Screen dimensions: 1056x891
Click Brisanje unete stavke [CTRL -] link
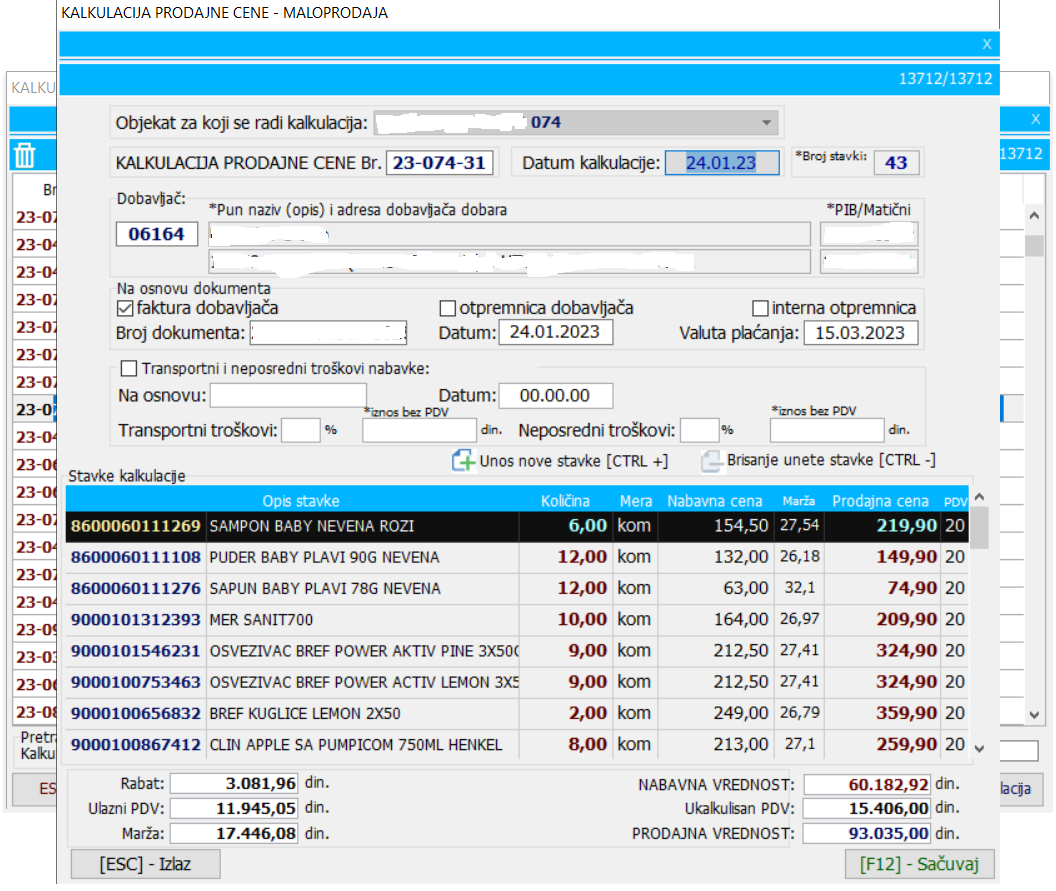831,460
